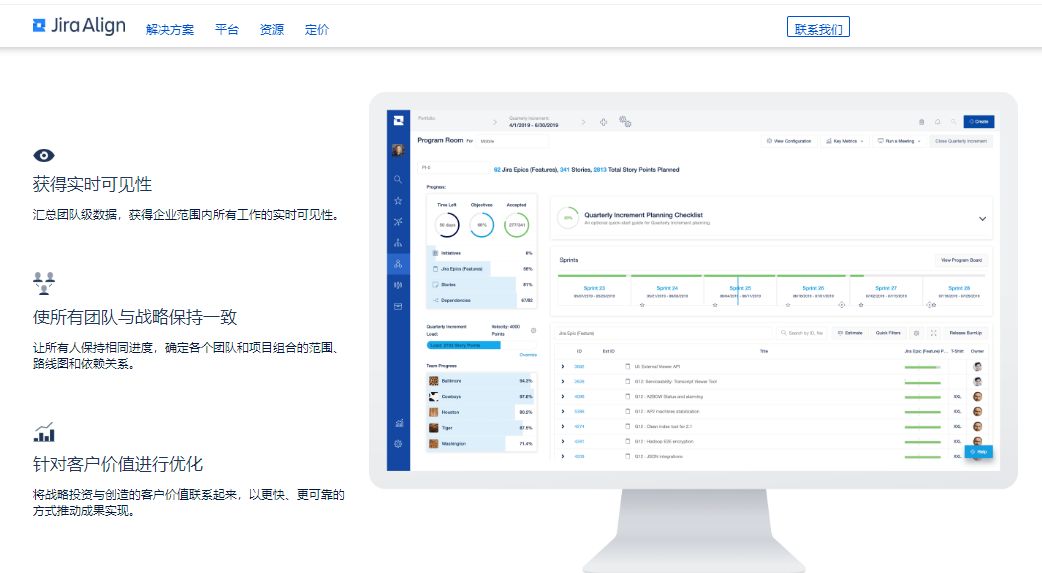Select the 针对客户价值进行优化 heading
This screenshot has height=573, width=1042.
[118, 464]
